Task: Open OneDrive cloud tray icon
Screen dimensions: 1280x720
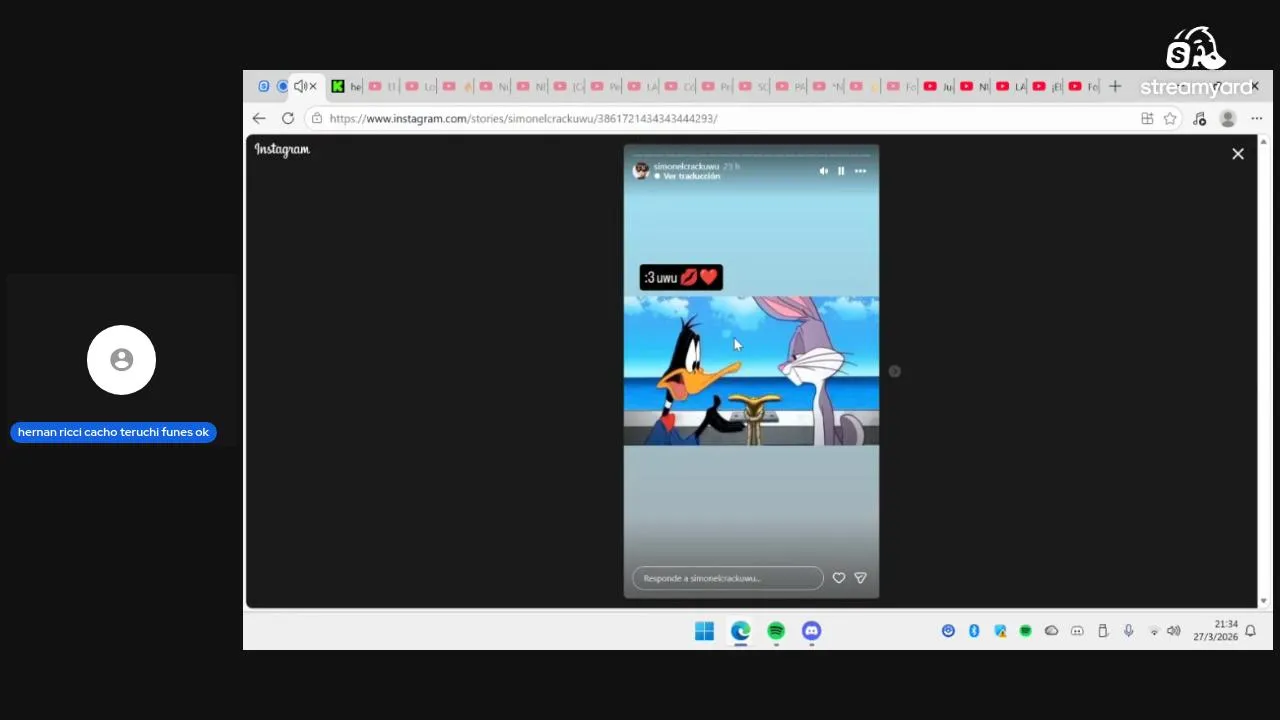Action: 1051,631
